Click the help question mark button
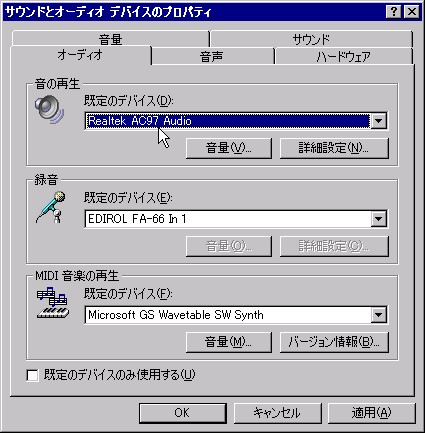 [x=394, y=12]
